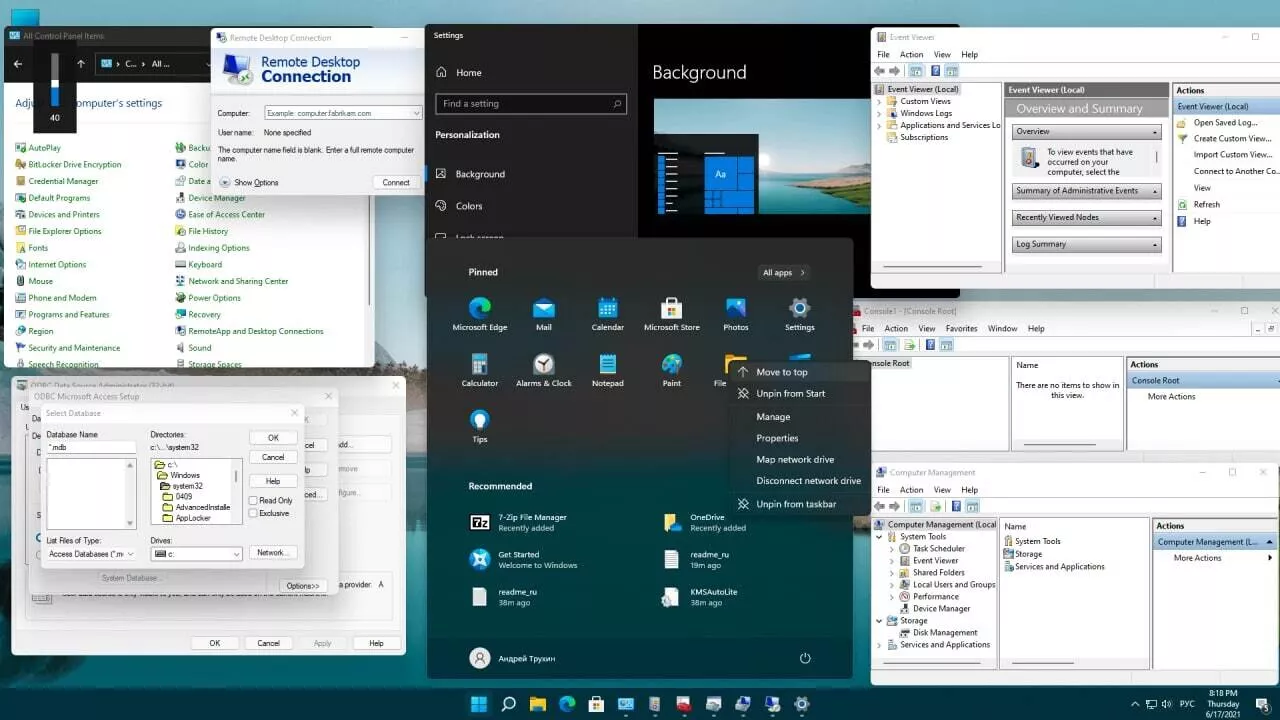Screen dimensions: 1280x720
Task: Open the Computer name dropdown
Action: pos(416,114)
